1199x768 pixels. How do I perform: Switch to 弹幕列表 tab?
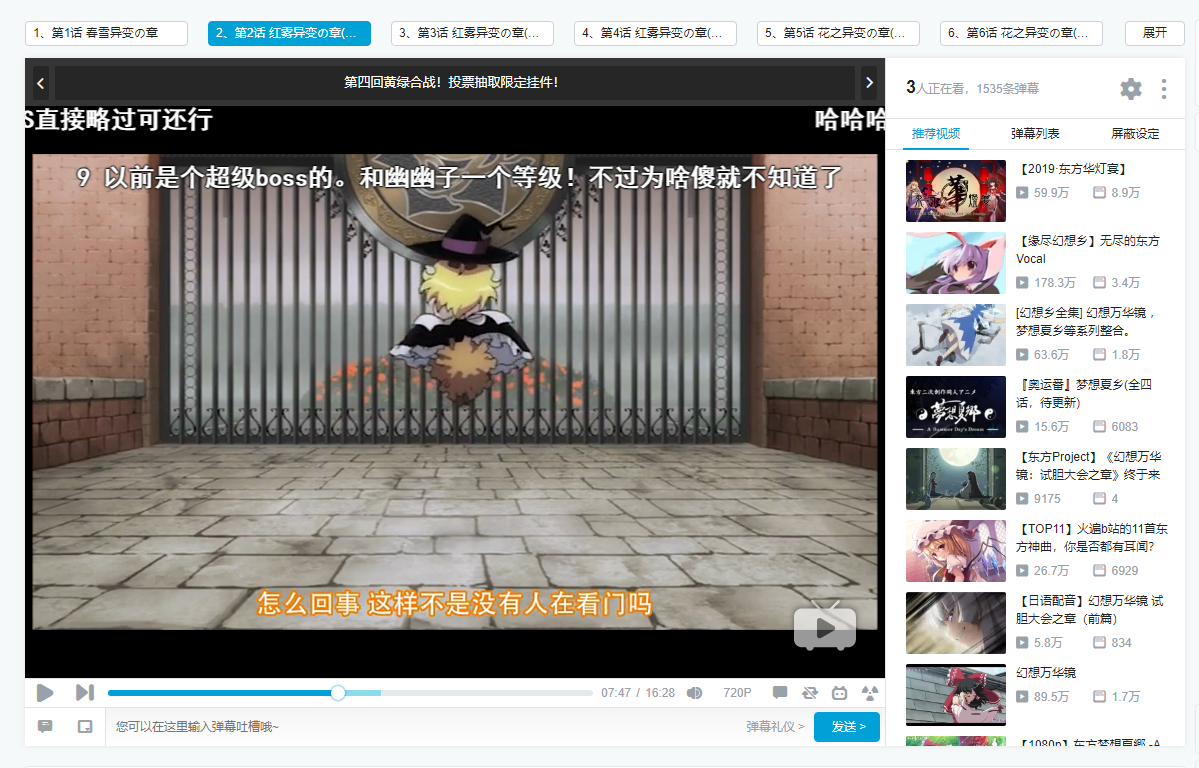click(1035, 134)
